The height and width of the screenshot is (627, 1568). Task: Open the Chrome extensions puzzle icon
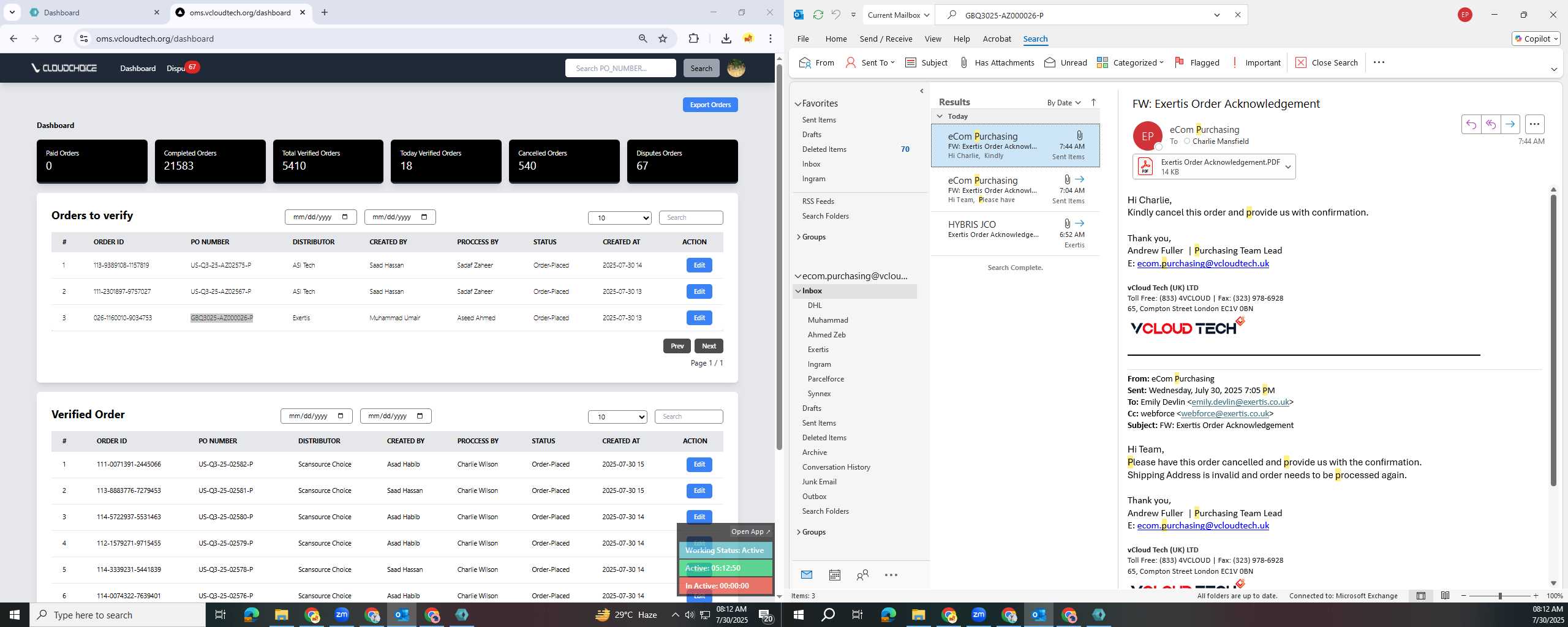[693, 39]
